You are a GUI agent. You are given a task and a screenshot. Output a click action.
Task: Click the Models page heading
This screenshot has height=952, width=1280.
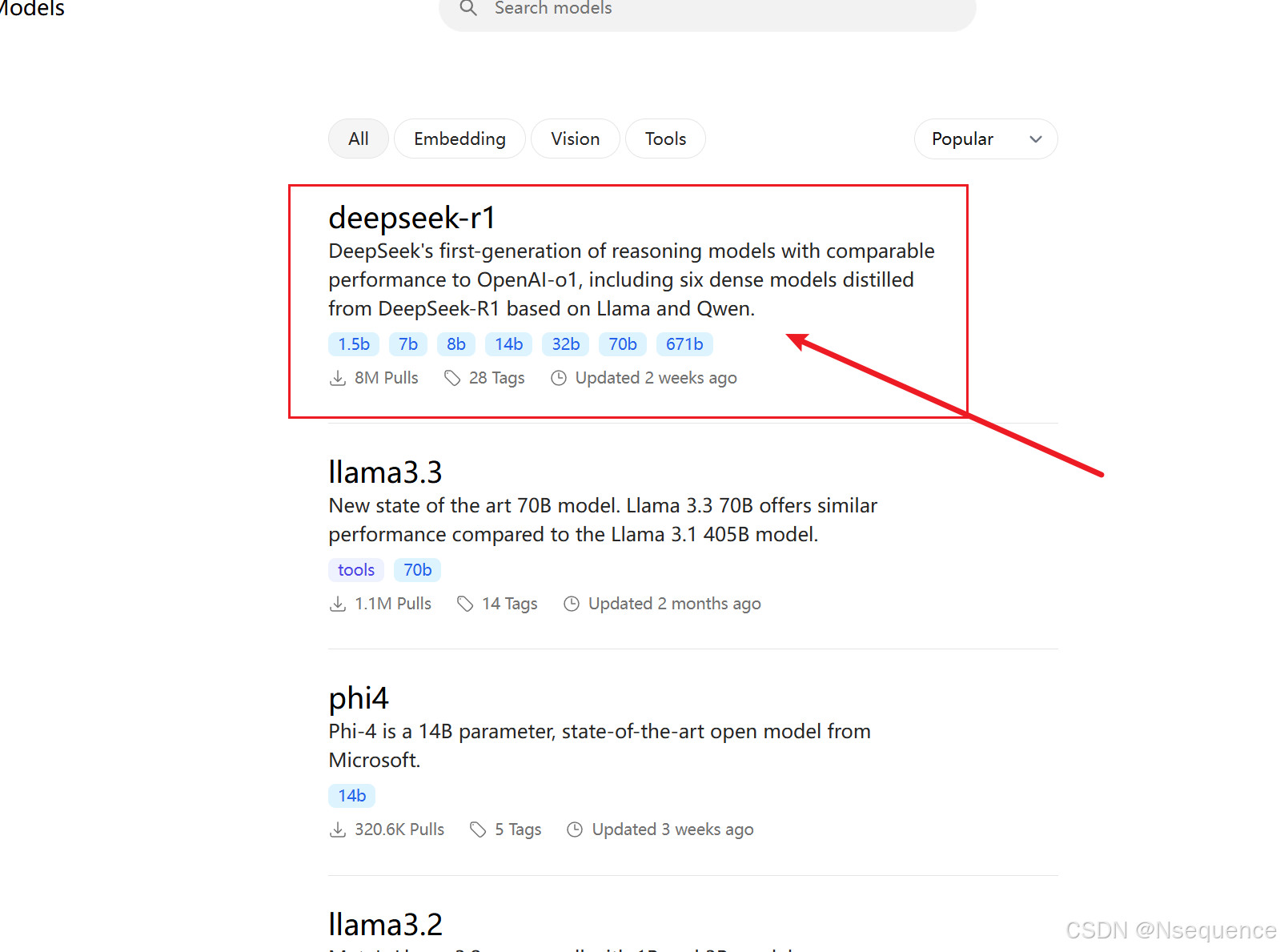pyautogui.click(x=32, y=9)
